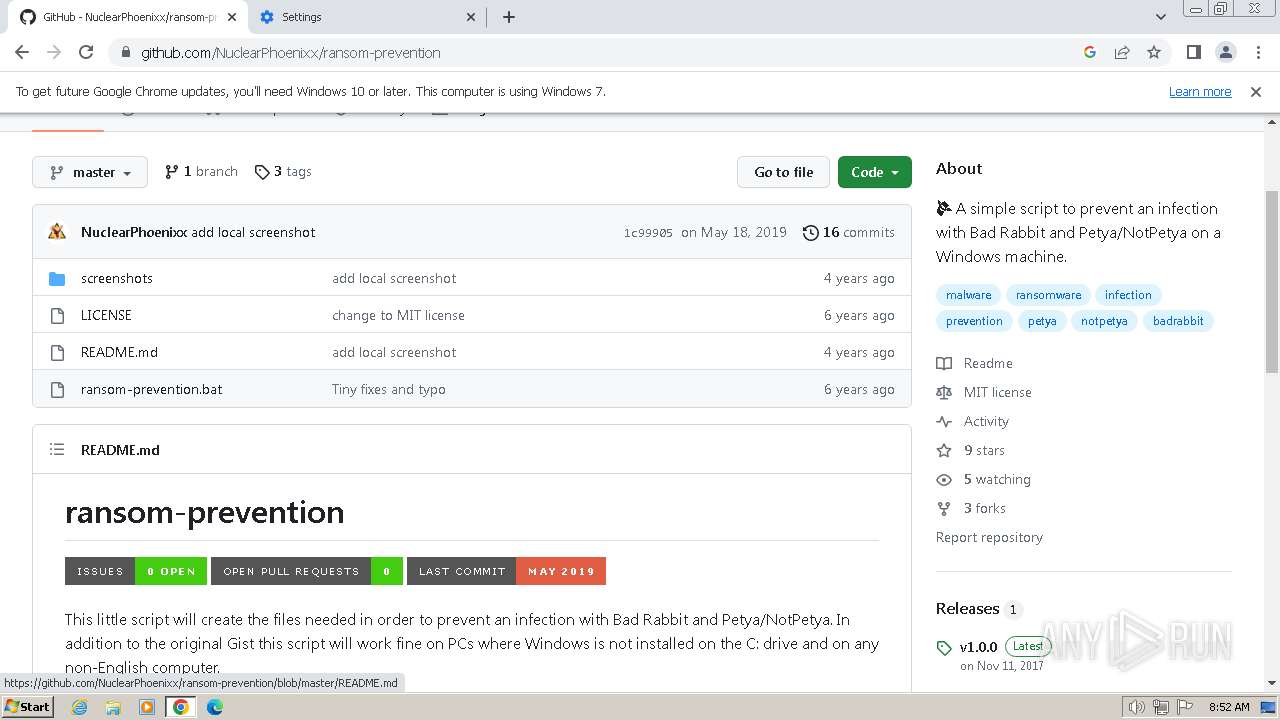Open a new browser tab
This screenshot has height=720, width=1280.
click(x=508, y=17)
